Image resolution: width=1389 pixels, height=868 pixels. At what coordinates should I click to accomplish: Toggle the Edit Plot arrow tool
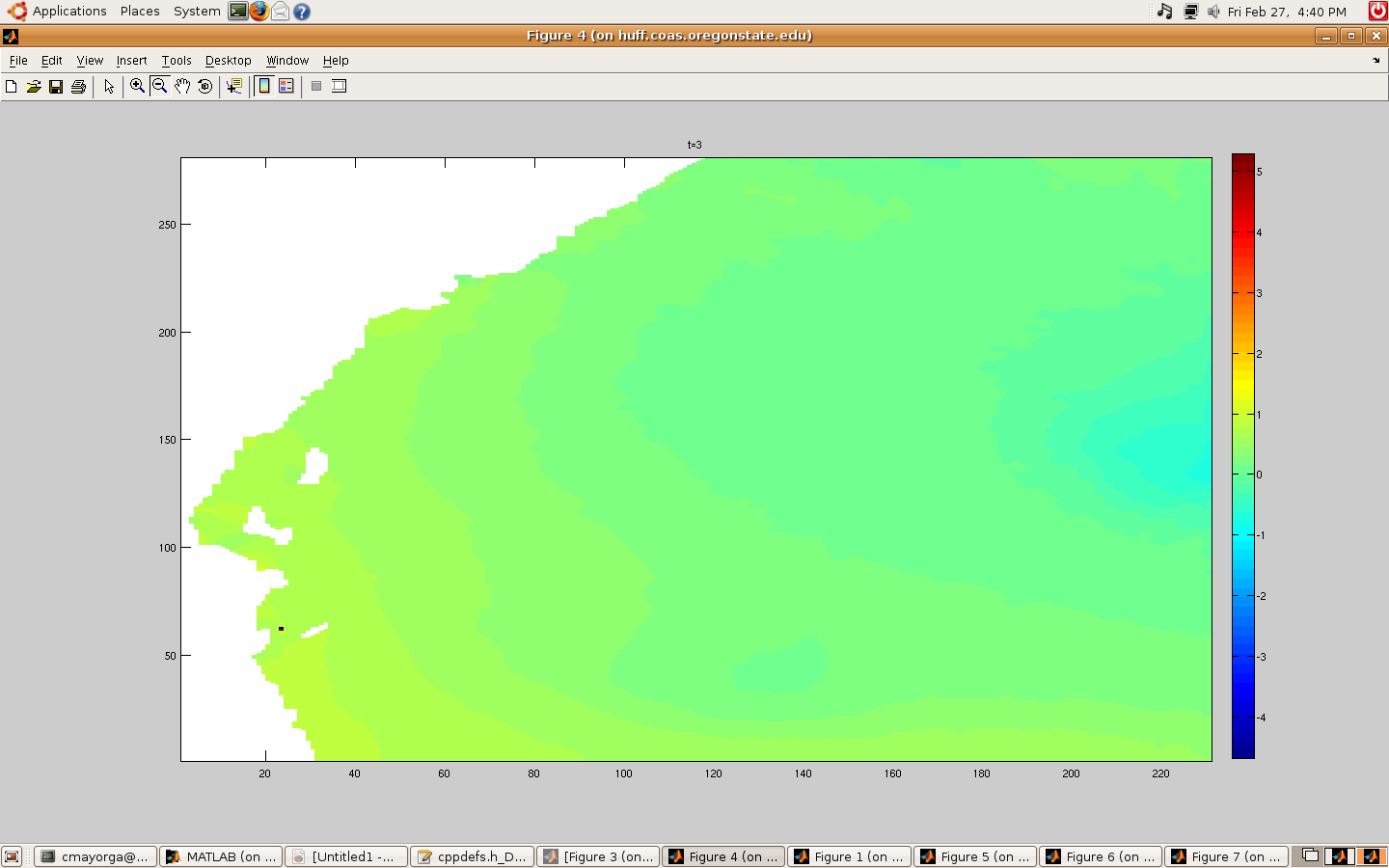point(109,87)
